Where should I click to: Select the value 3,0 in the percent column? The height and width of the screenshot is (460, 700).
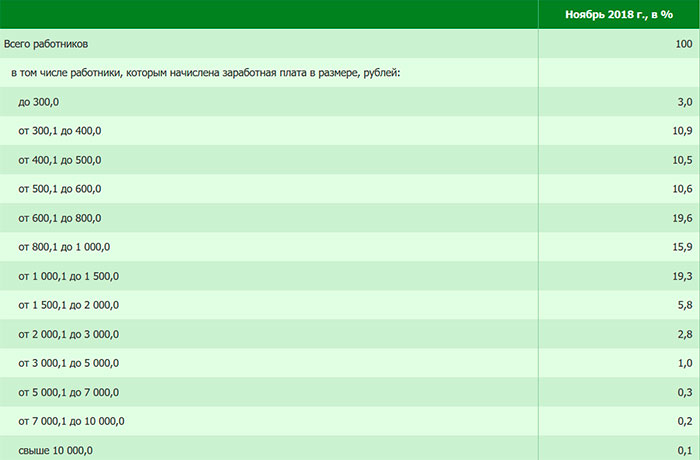click(x=685, y=102)
